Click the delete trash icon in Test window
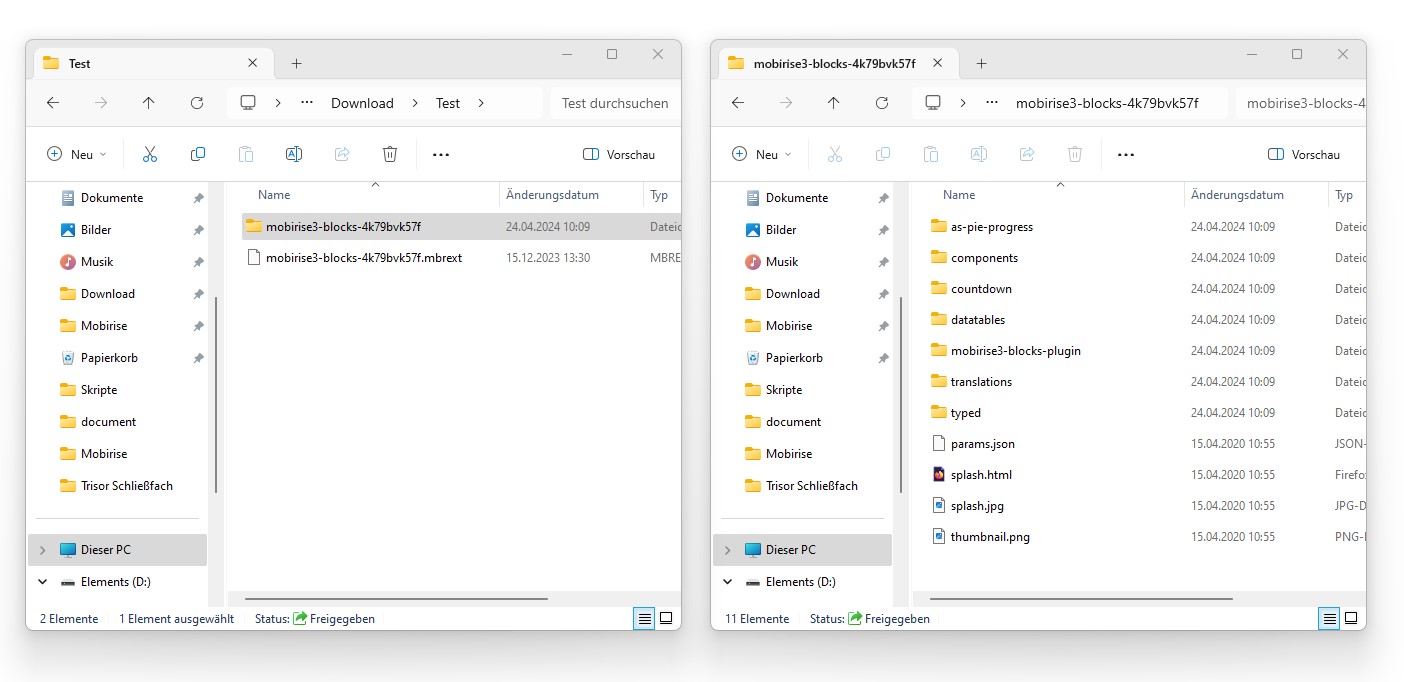 pyautogui.click(x=390, y=154)
